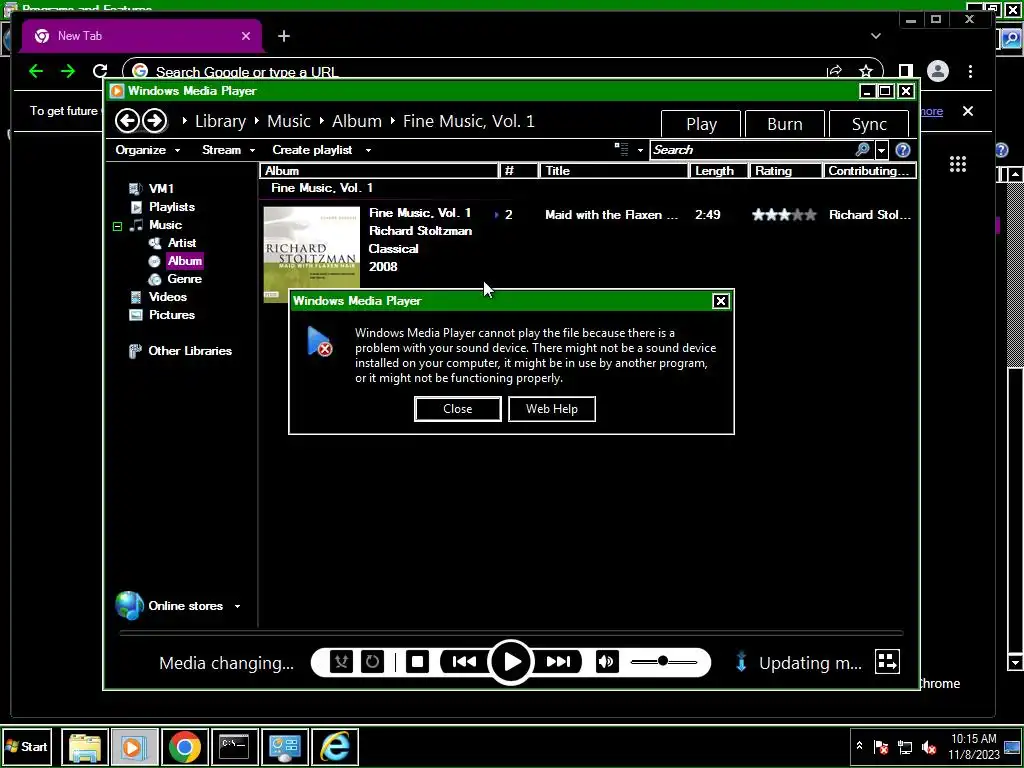
Task: Select track Maid with the Flaxen
Action: click(x=611, y=215)
